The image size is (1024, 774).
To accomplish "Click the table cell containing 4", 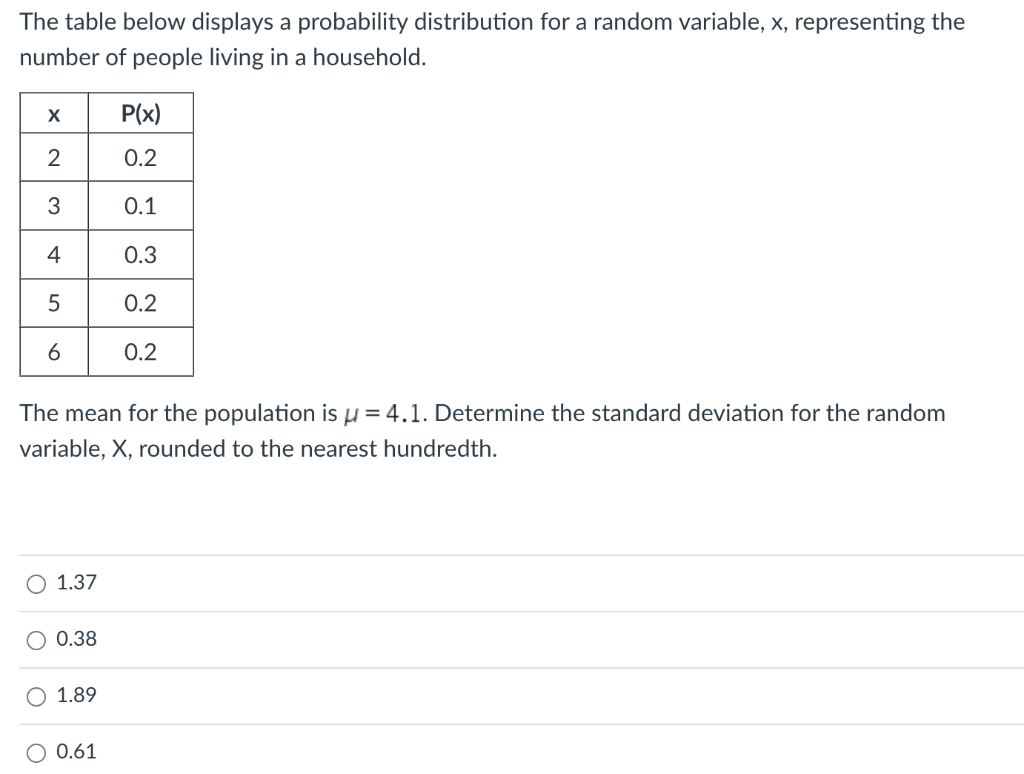I will [53, 255].
